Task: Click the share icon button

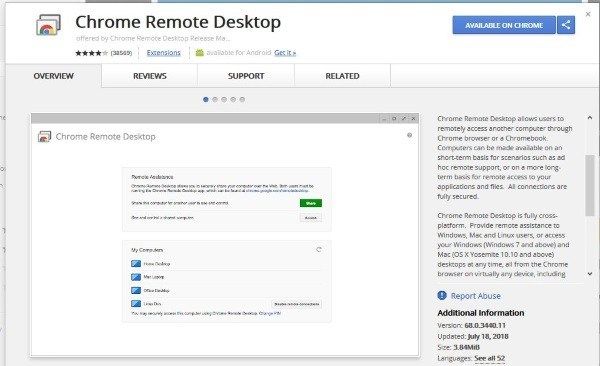Action: [x=566, y=25]
